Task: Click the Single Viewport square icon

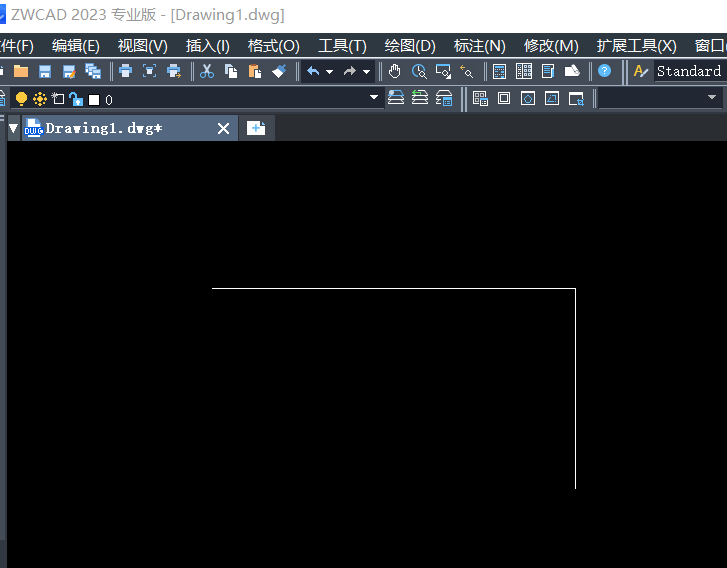Action: pyautogui.click(x=504, y=98)
